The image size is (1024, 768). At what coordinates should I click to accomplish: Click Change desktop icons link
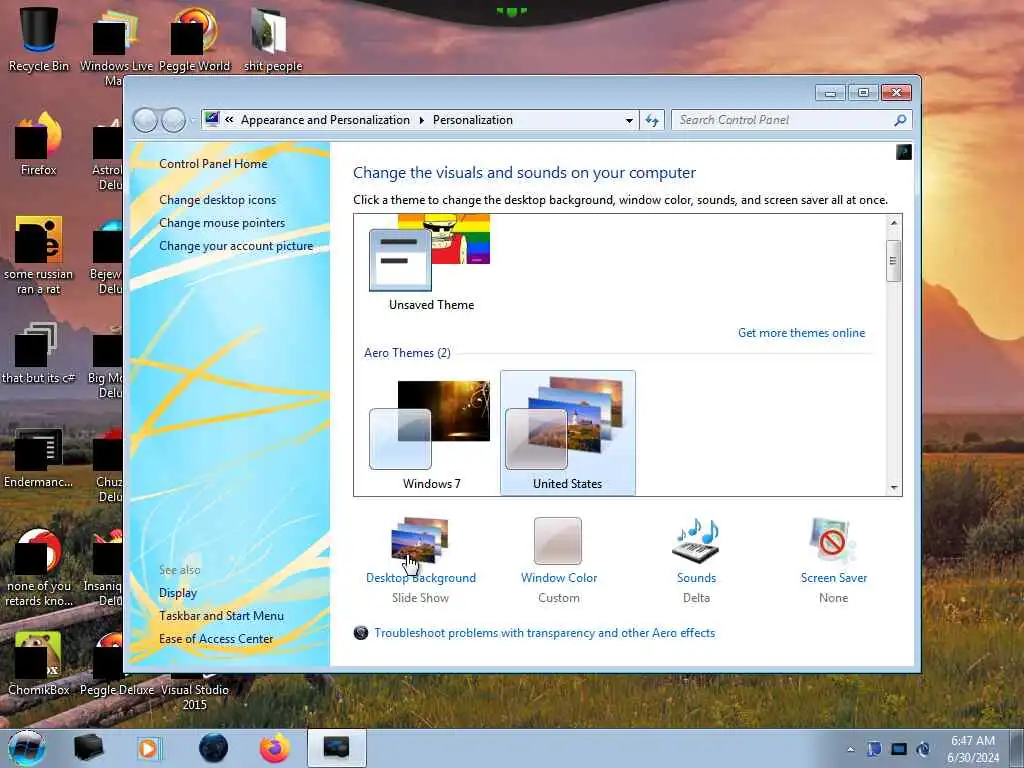217,200
